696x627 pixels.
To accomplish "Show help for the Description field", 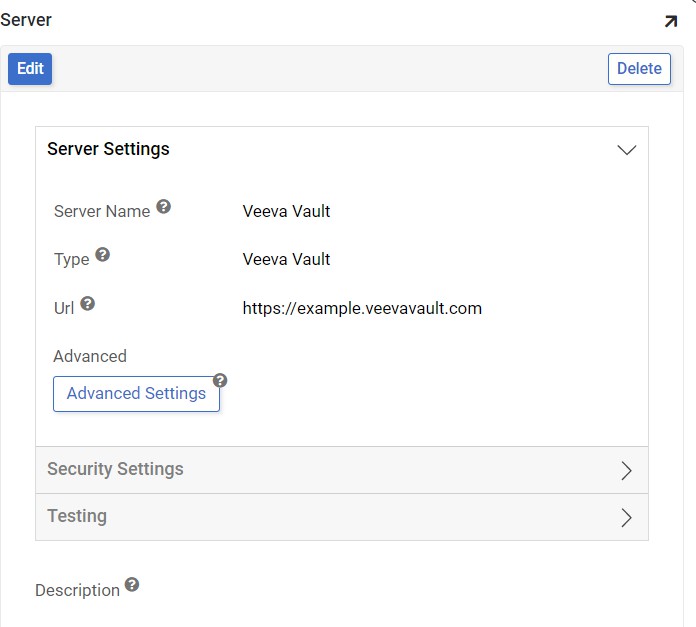I will 132,586.
